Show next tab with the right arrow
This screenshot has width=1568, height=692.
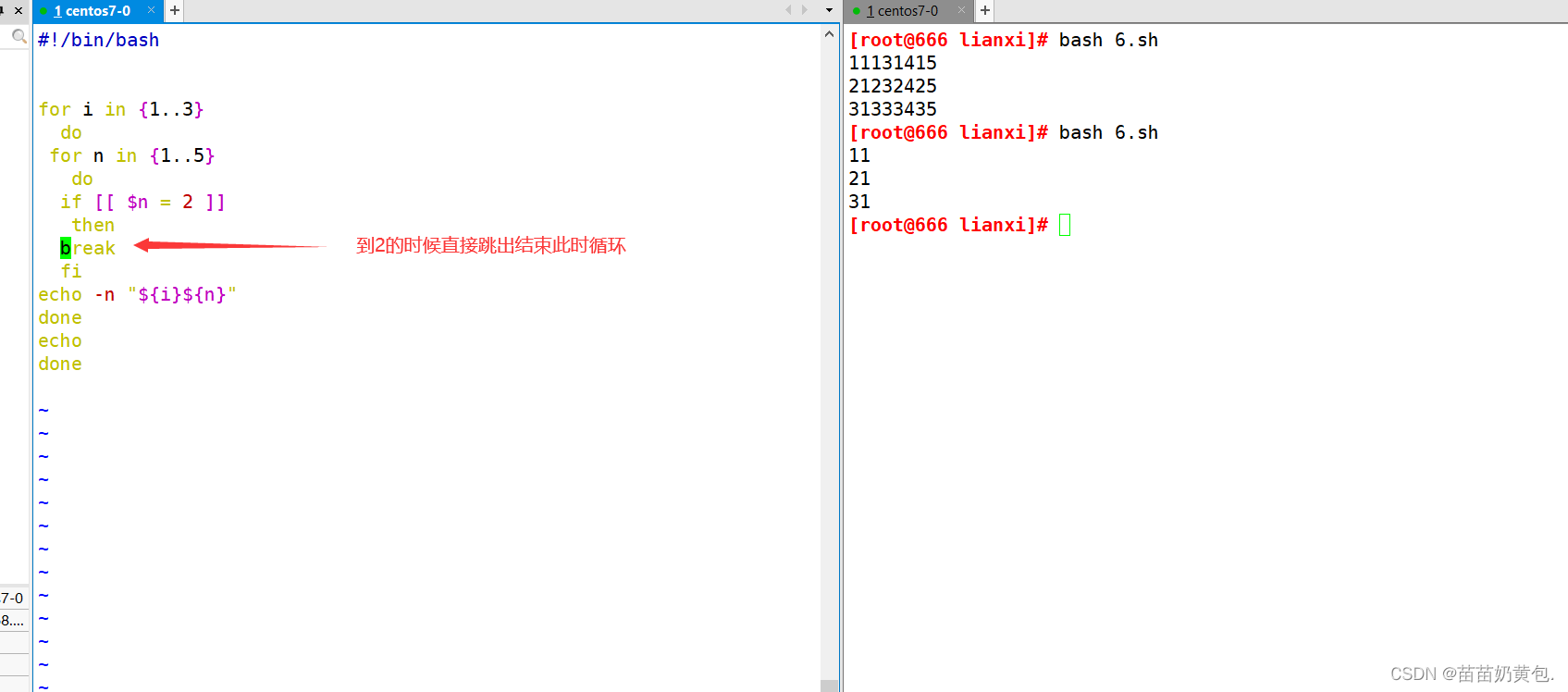[805, 10]
